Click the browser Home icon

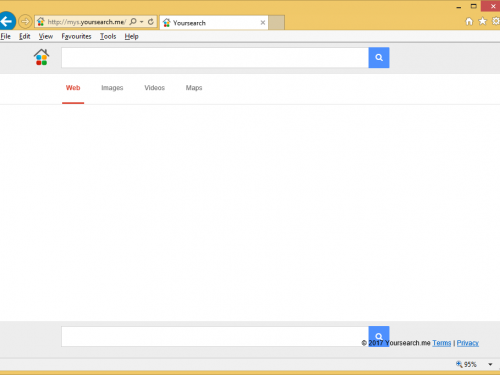[x=469, y=22]
